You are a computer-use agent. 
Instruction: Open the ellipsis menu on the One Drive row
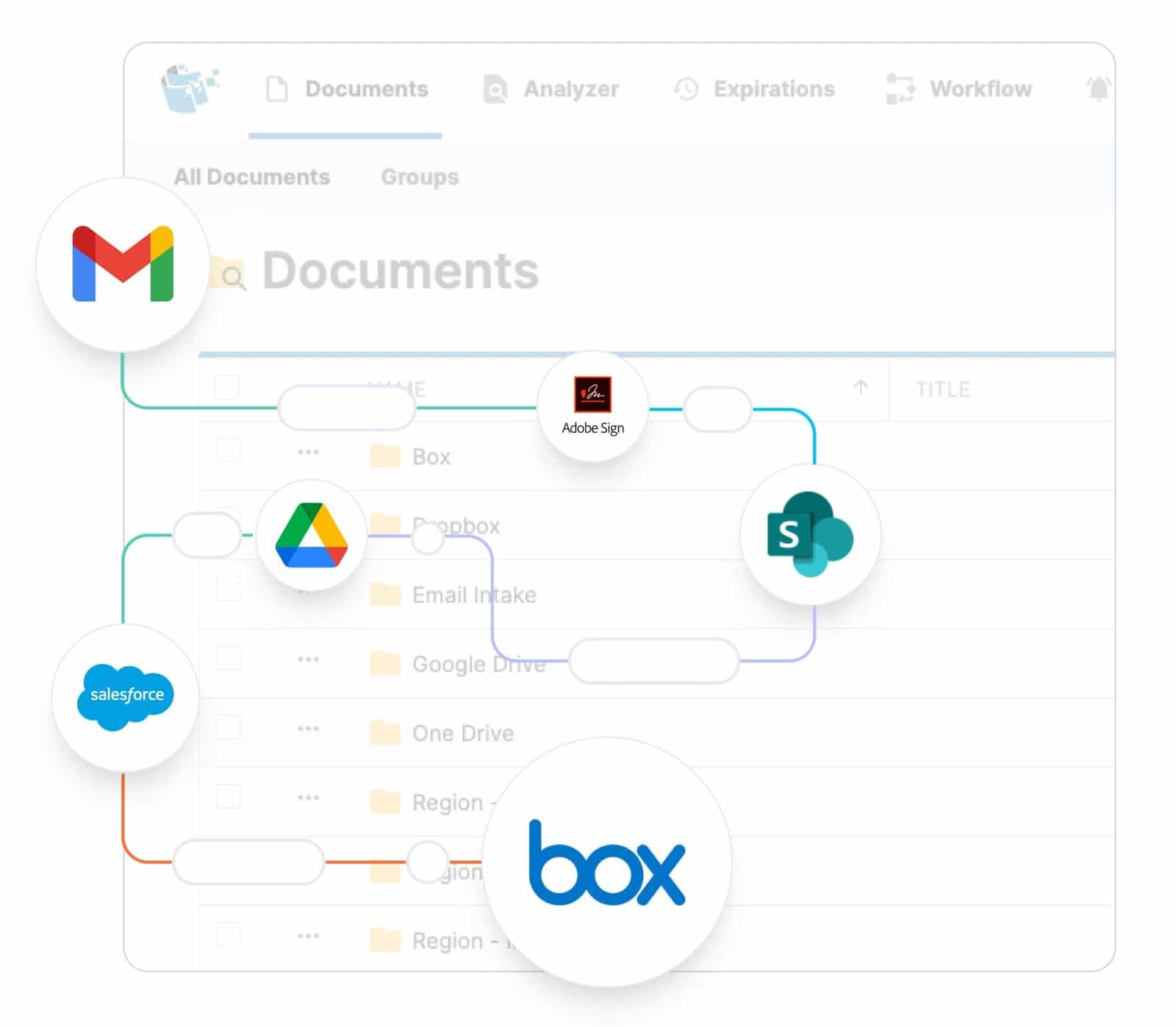pyautogui.click(x=309, y=729)
